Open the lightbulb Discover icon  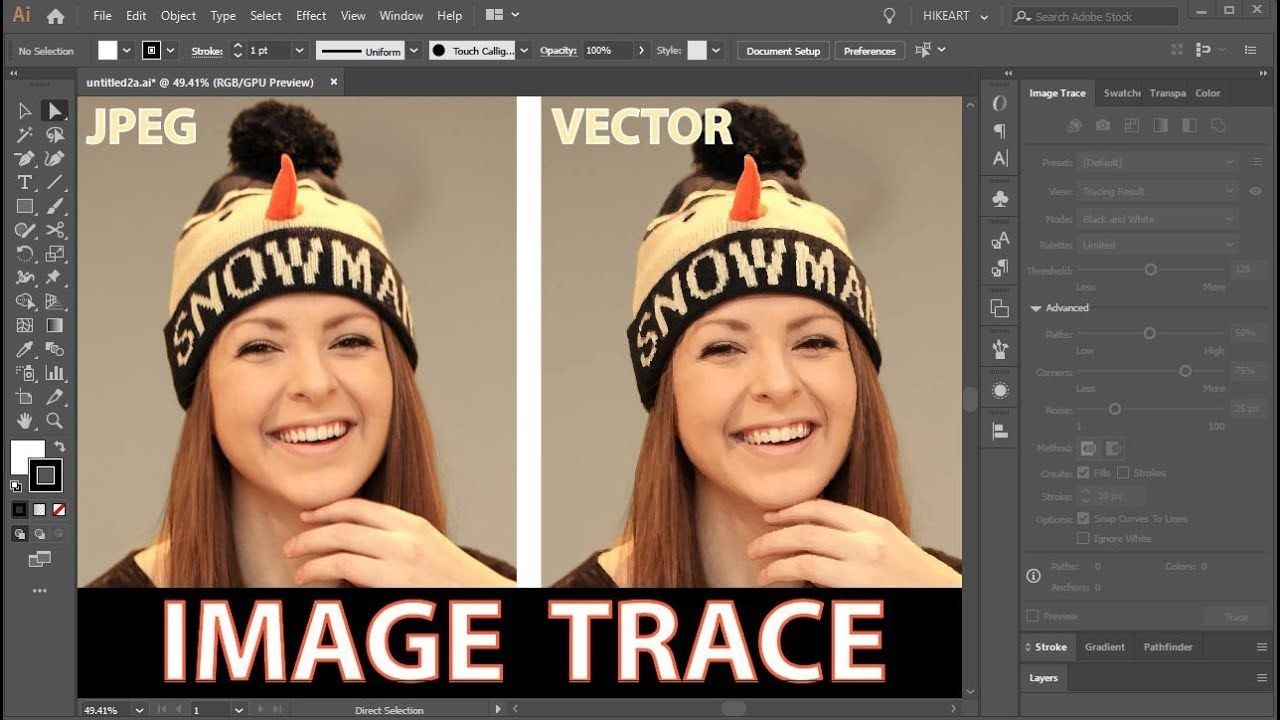(888, 16)
